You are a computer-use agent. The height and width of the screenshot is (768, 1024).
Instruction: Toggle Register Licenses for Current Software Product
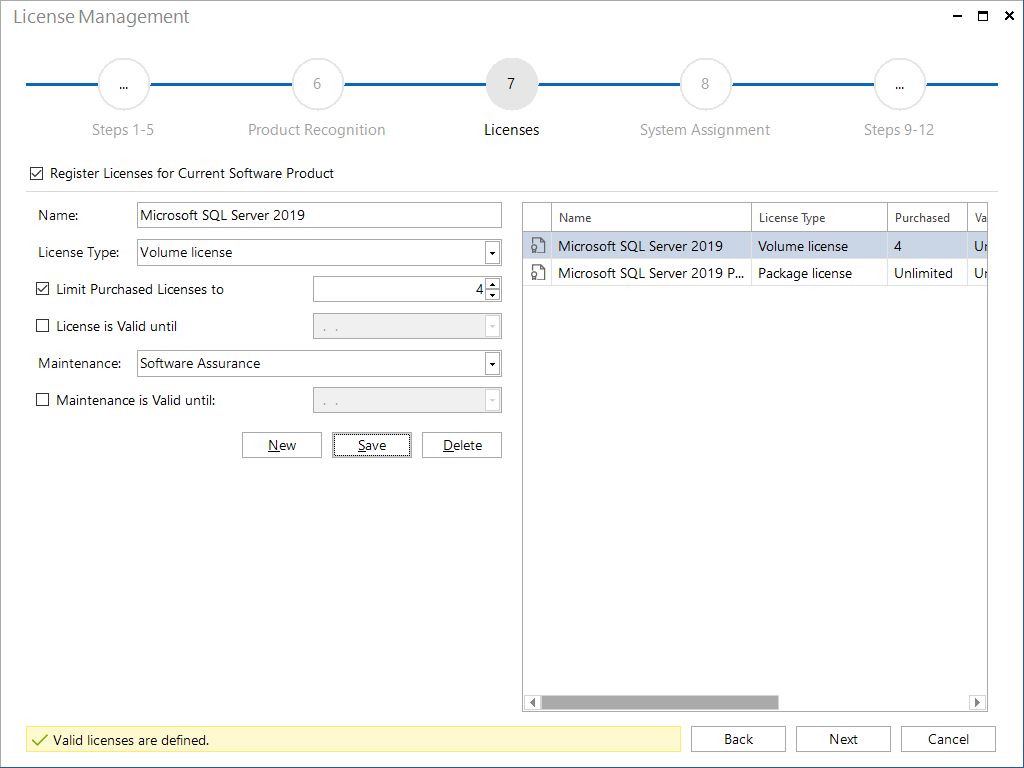[x=37, y=173]
